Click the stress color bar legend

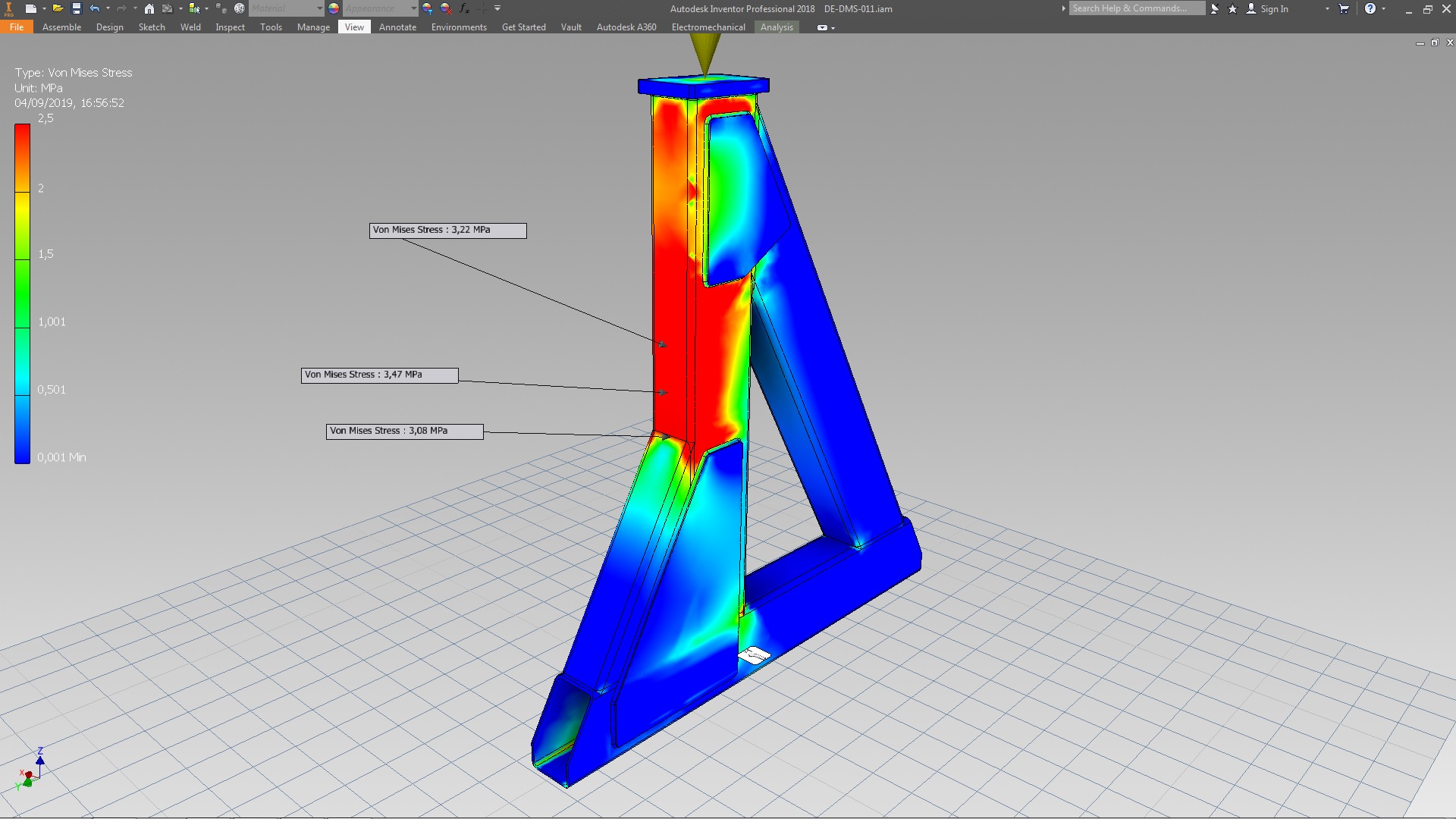22,293
